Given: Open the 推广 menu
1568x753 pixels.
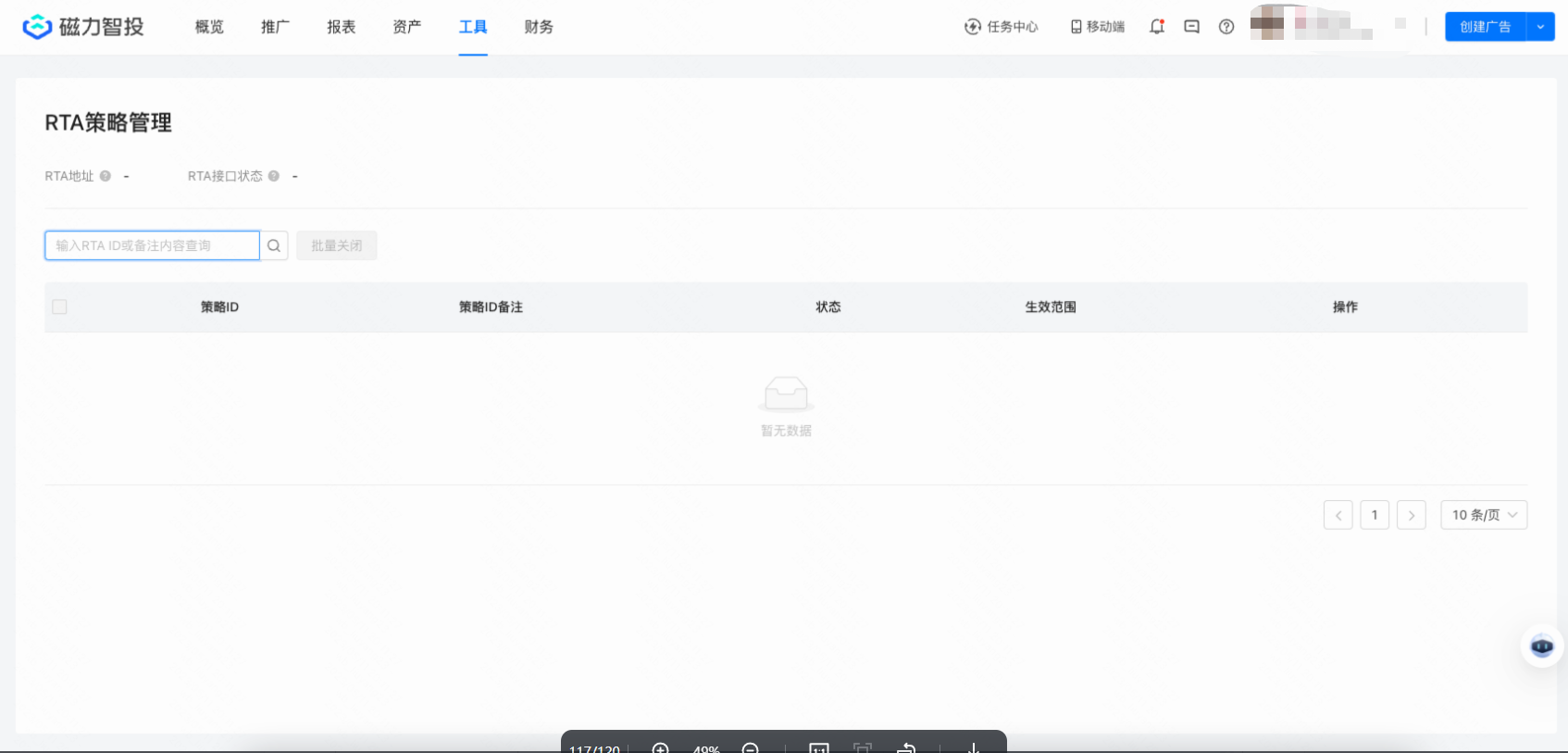Looking at the screenshot, I should [x=275, y=27].
